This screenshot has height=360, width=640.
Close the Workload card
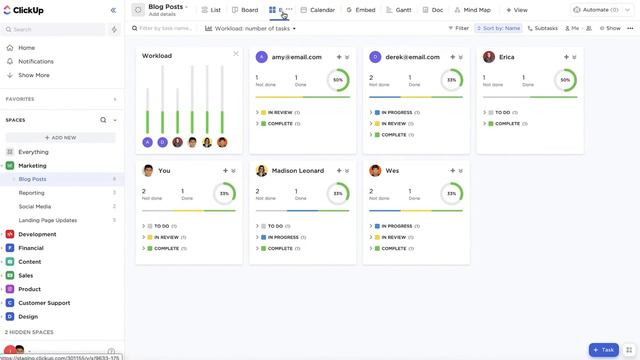[236, 54]
